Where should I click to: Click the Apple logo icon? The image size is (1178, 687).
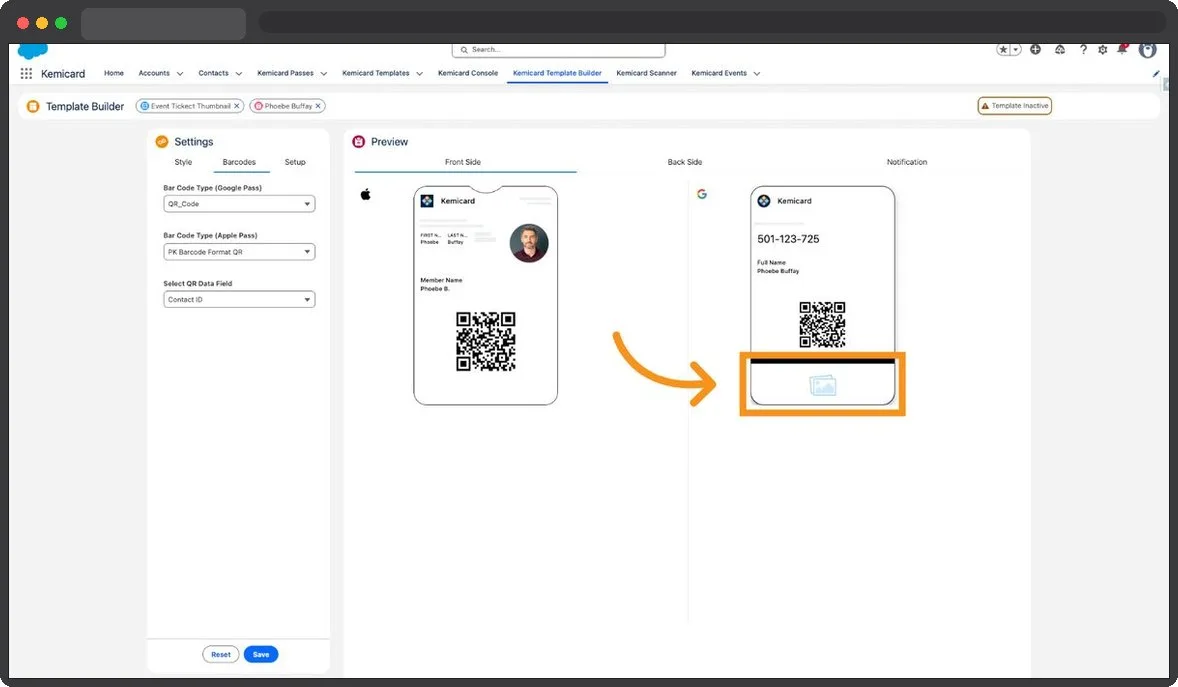pyautogui.click(x=366, y=195)
